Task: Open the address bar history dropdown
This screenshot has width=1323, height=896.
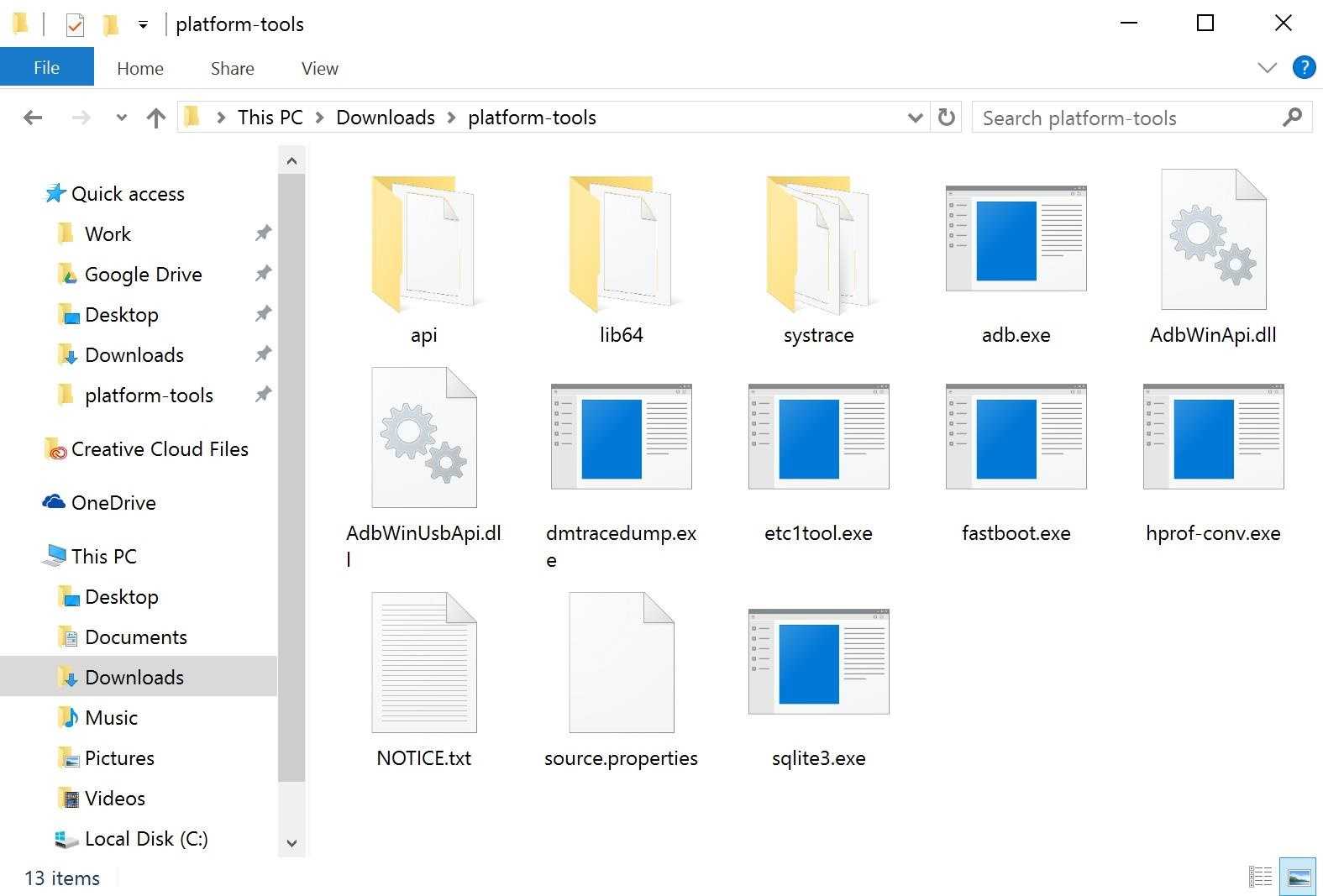Action: (x=915, y=118)
